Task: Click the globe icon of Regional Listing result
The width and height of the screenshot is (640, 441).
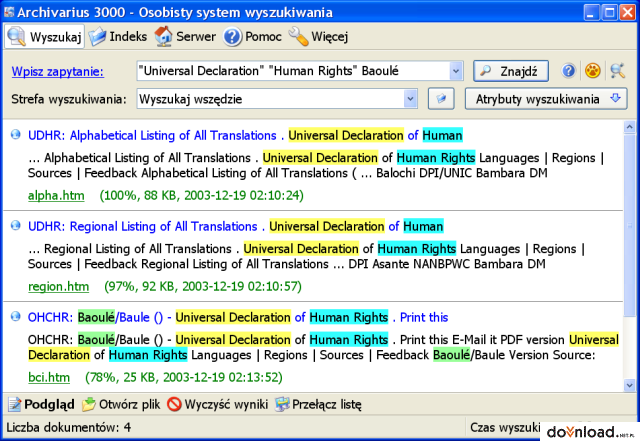Action: pyautogui.click(x=16, y=225)
